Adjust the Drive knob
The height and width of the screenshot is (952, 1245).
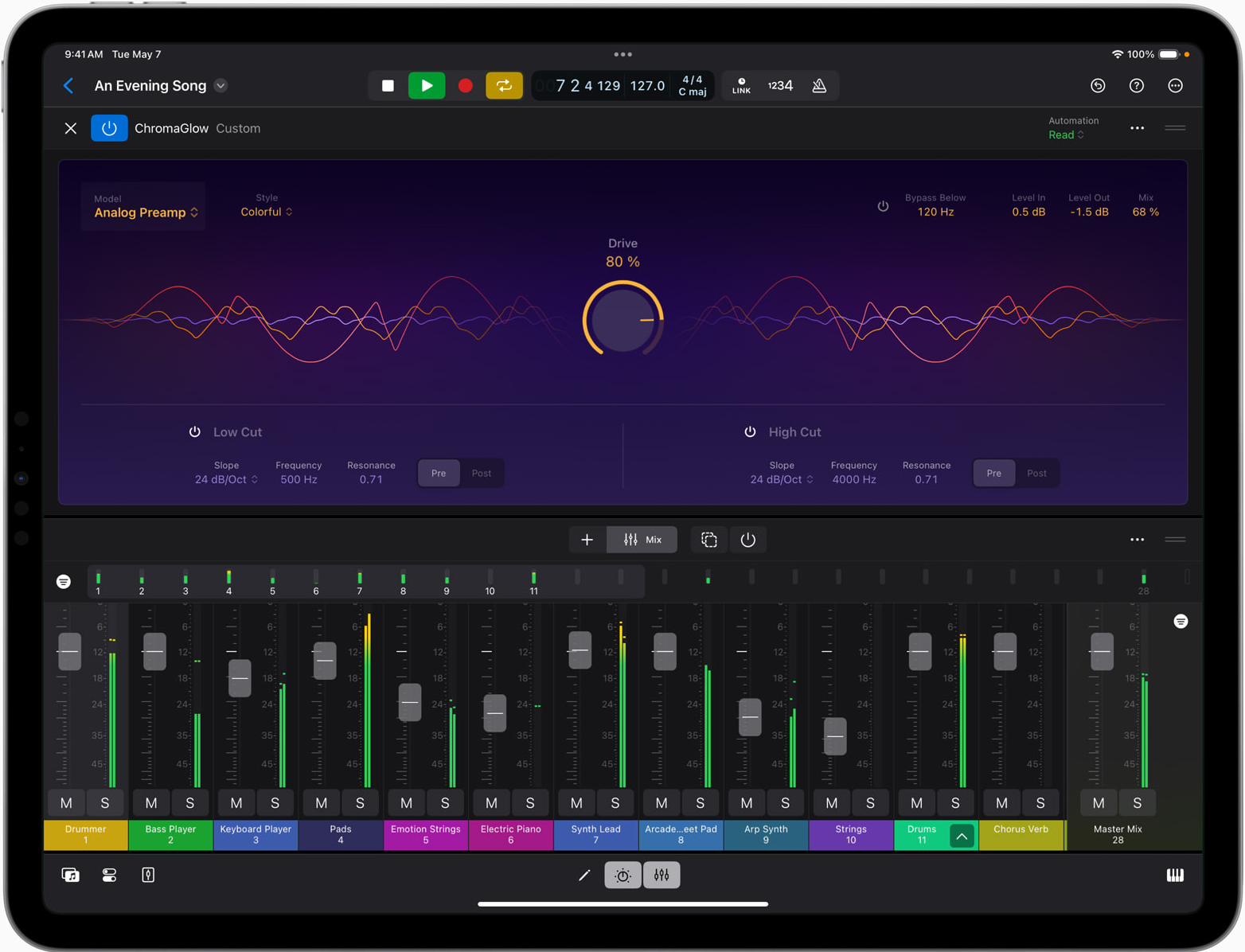point(622,318)
